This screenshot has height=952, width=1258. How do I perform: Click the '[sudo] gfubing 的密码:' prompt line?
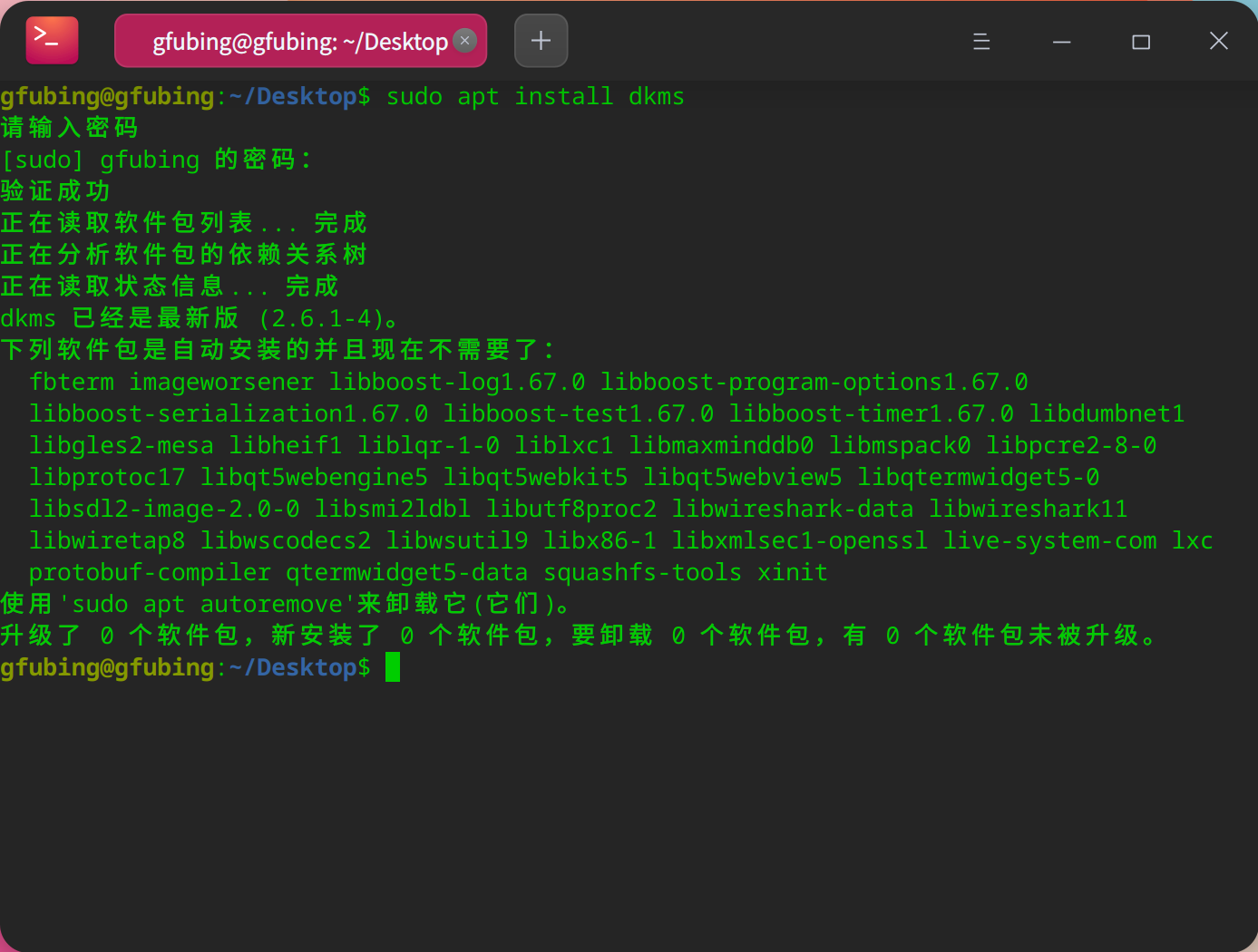click(157, 160)
